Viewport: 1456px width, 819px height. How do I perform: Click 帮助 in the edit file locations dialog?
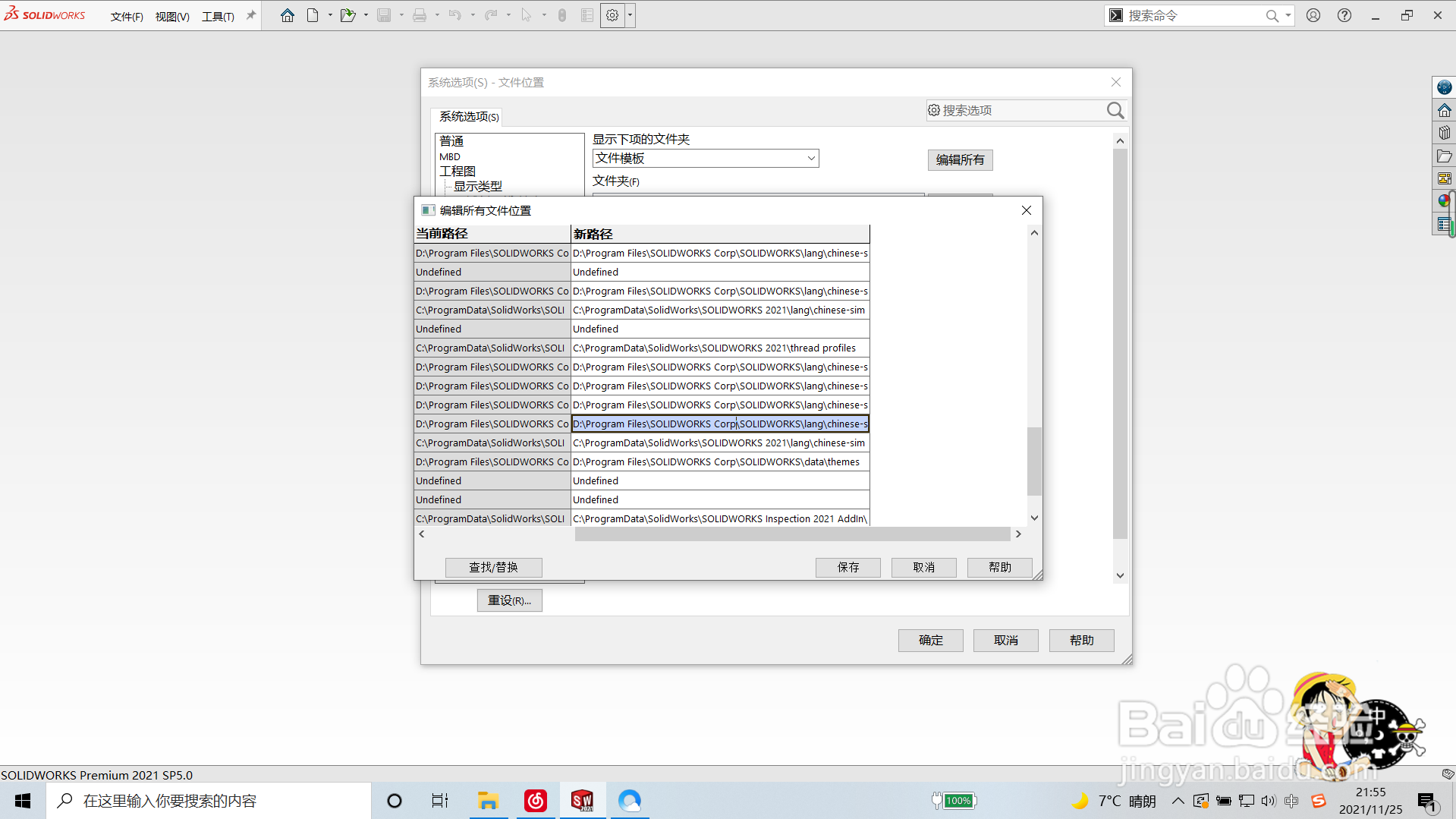pos(1000,568)
